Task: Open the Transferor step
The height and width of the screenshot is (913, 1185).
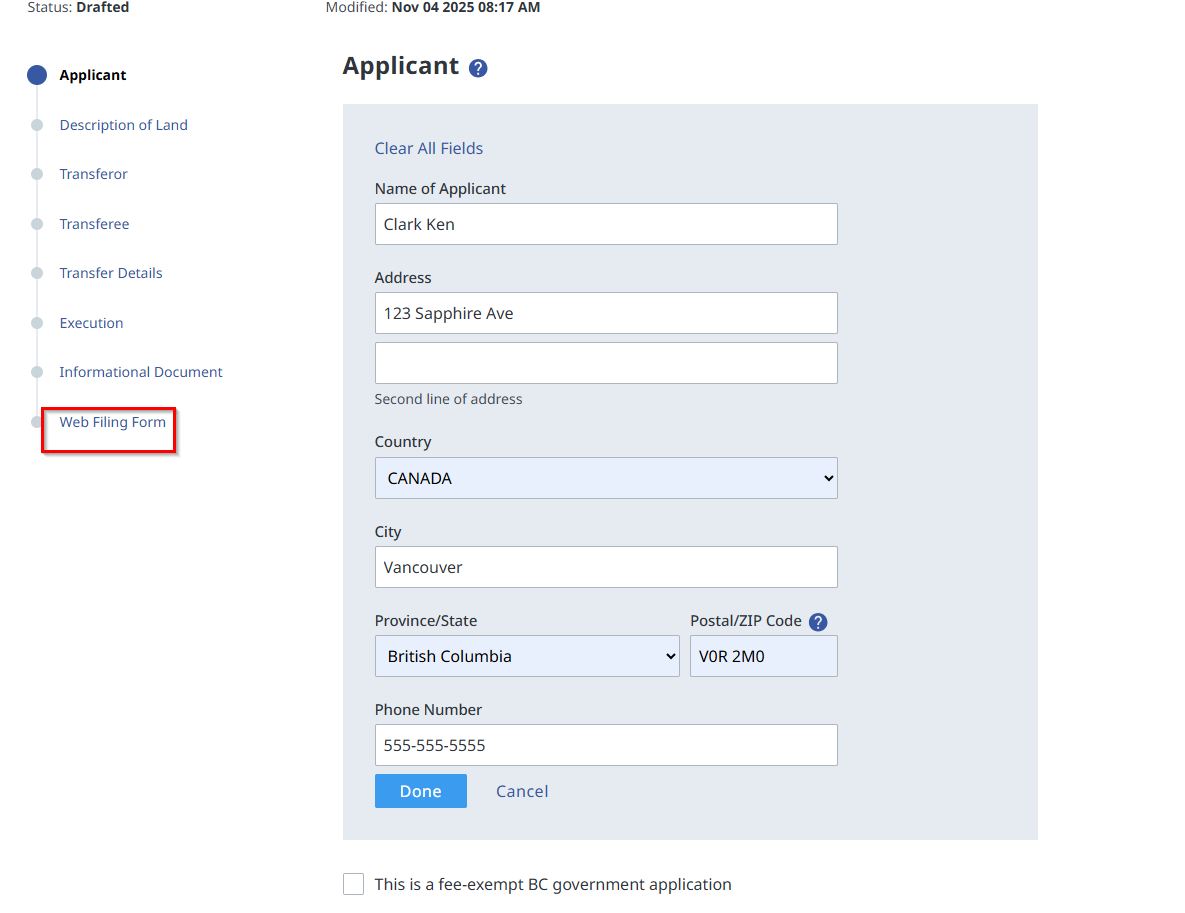Action: pos(93,174)
